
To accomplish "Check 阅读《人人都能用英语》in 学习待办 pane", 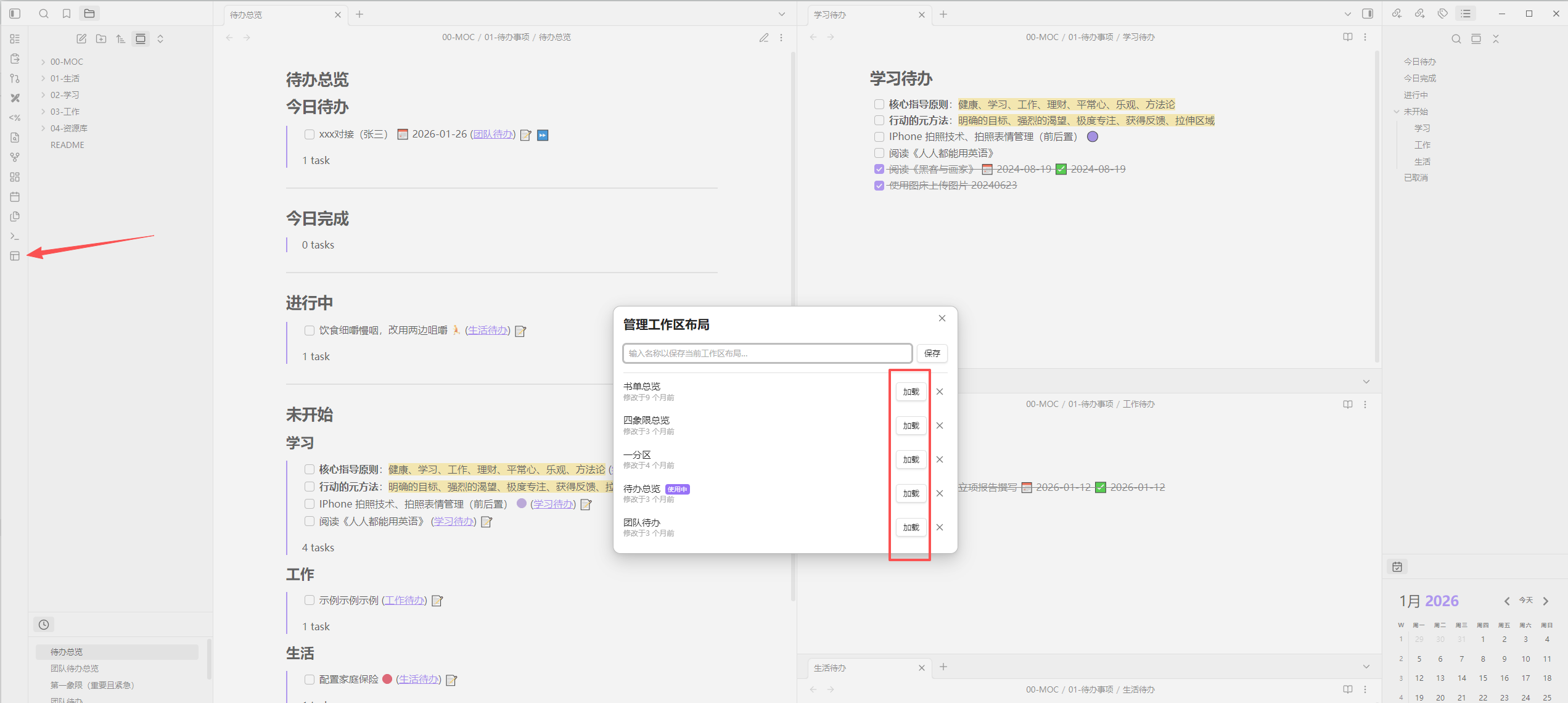I will (x=879, y=153).
